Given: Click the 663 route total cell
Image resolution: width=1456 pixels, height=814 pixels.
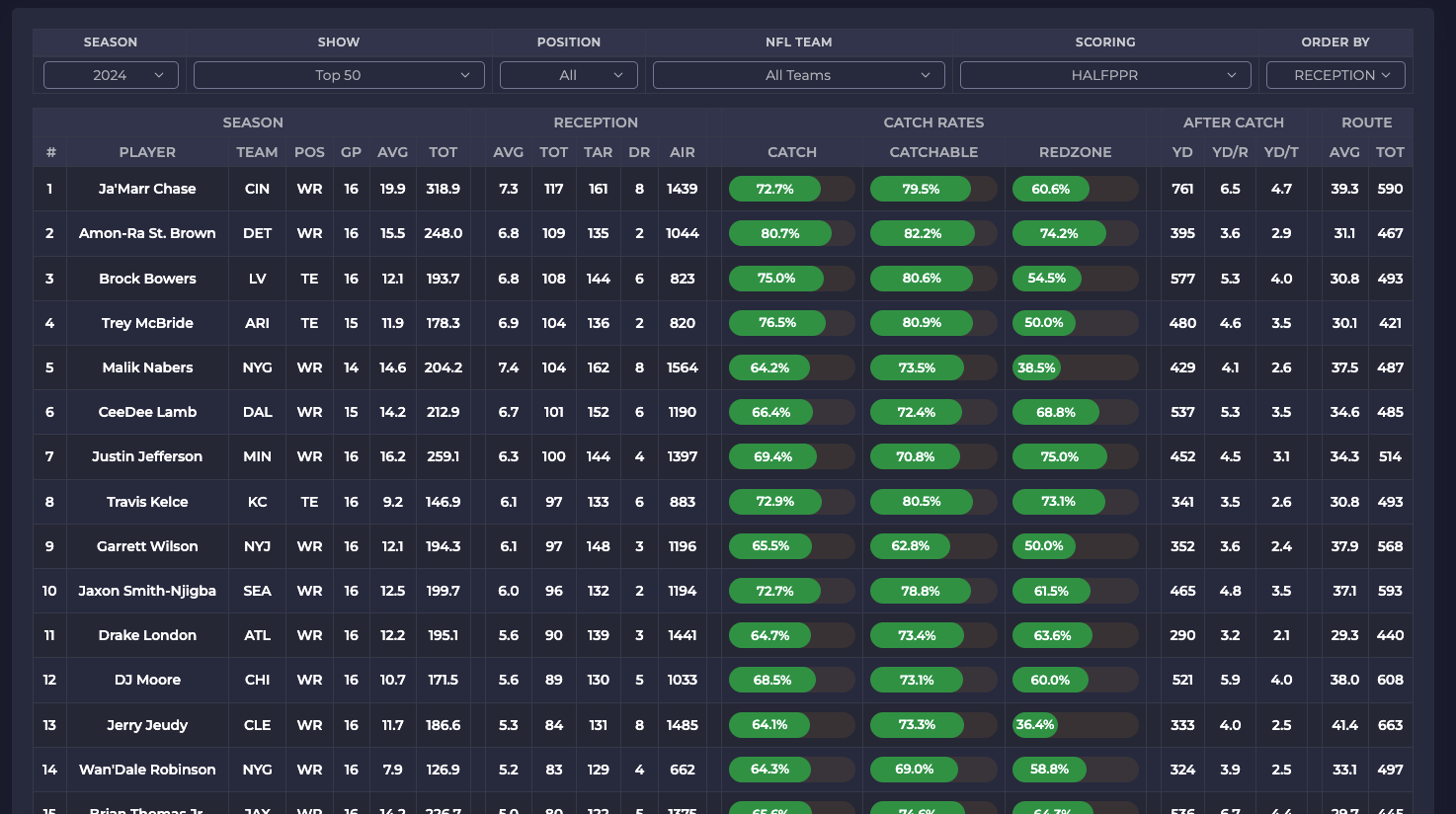Looking at the screenshot, I should (1390, 725).
